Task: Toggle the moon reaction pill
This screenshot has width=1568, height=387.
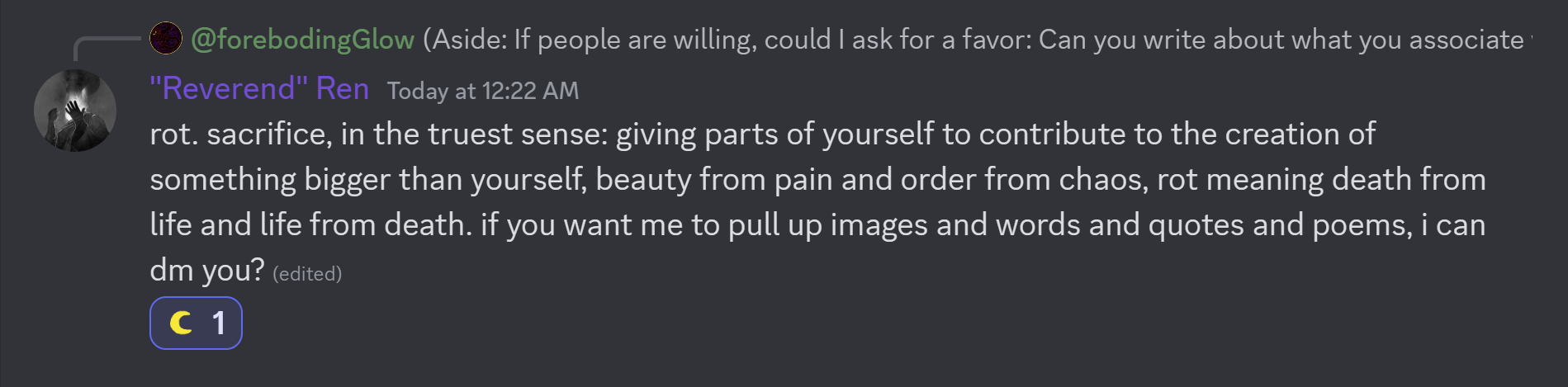Action: [196, 323]
